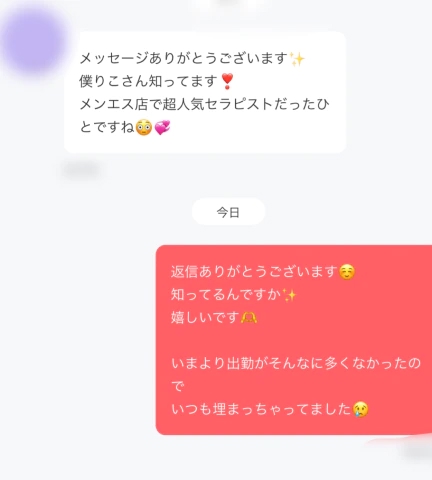Select the line 返信ありがとうございます
Image resolution: width=432 pixels, height=480 pixels.
[x=254, y=272]
